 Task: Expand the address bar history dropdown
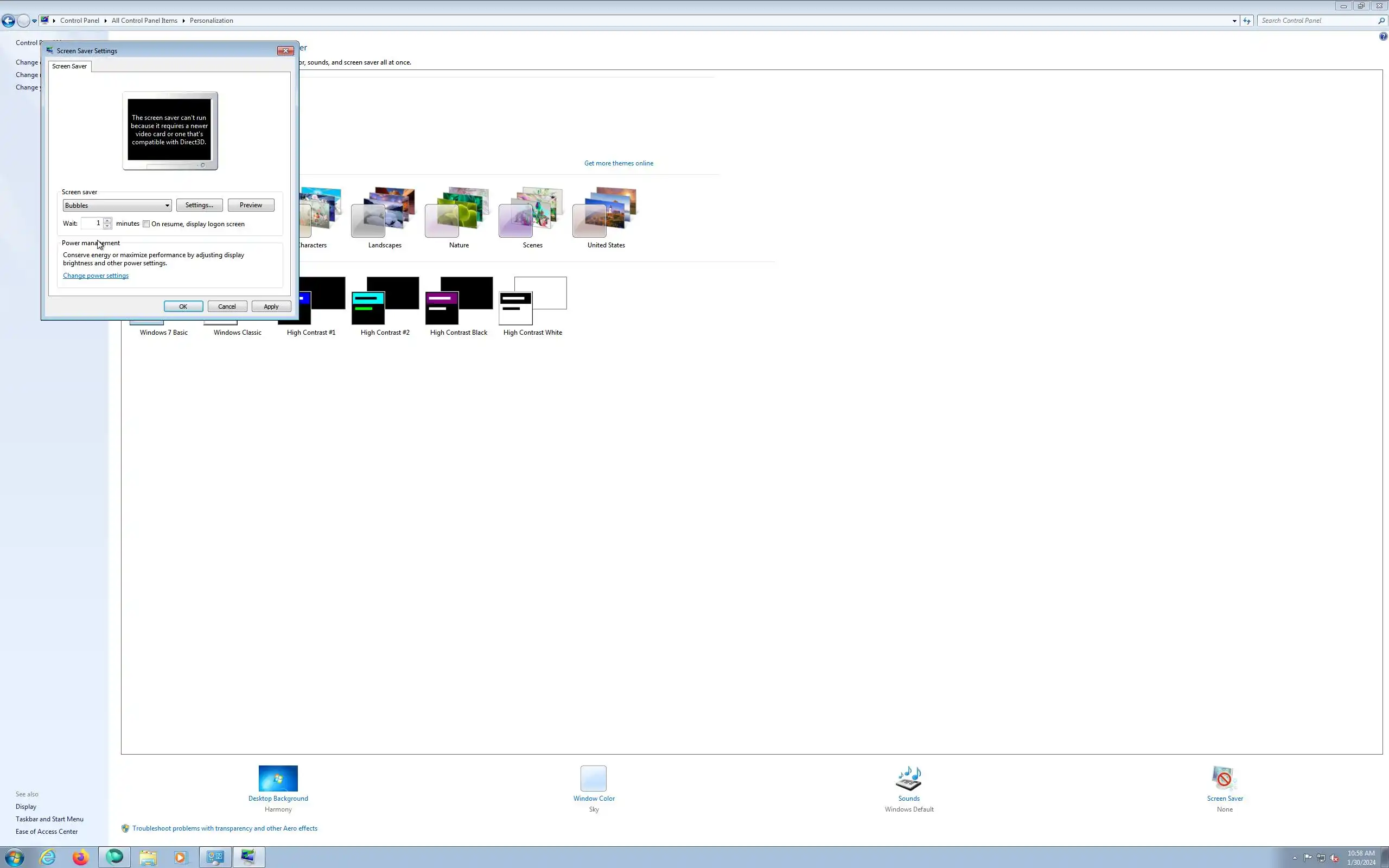point(1234,21)
